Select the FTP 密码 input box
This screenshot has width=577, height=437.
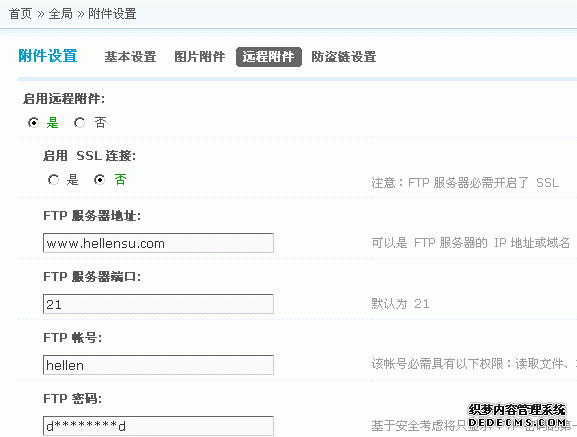coord(158,426)
